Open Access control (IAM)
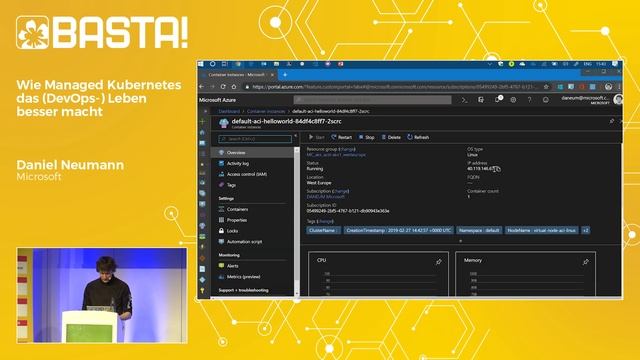This screenshot has width=640, height=360. click(x=252, y=174)
